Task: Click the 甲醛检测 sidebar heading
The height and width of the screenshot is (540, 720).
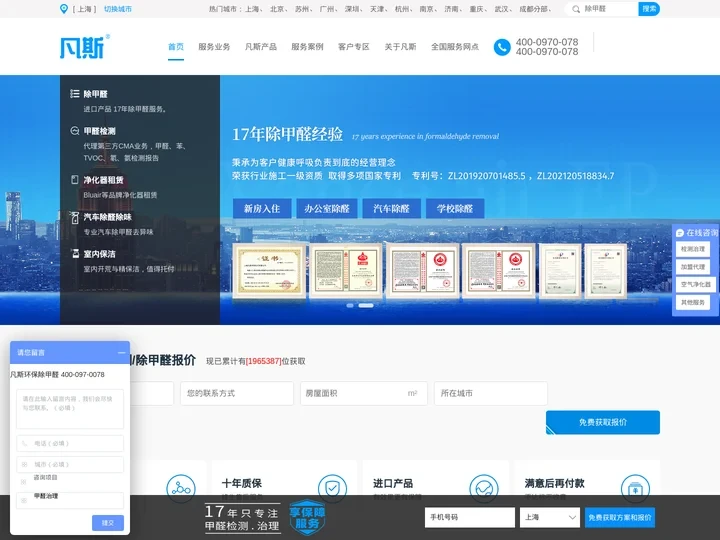Action: point(99,131)
